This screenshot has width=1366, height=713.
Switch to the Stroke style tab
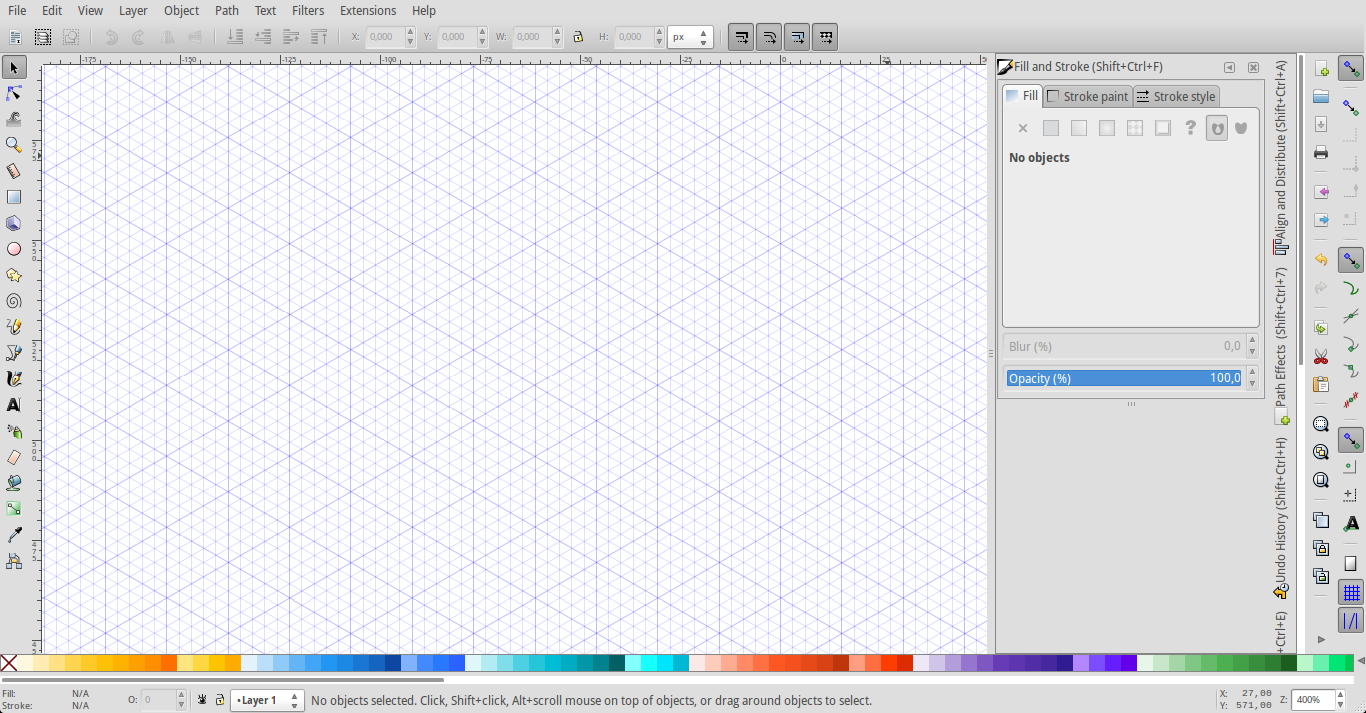click(1176, 96)
